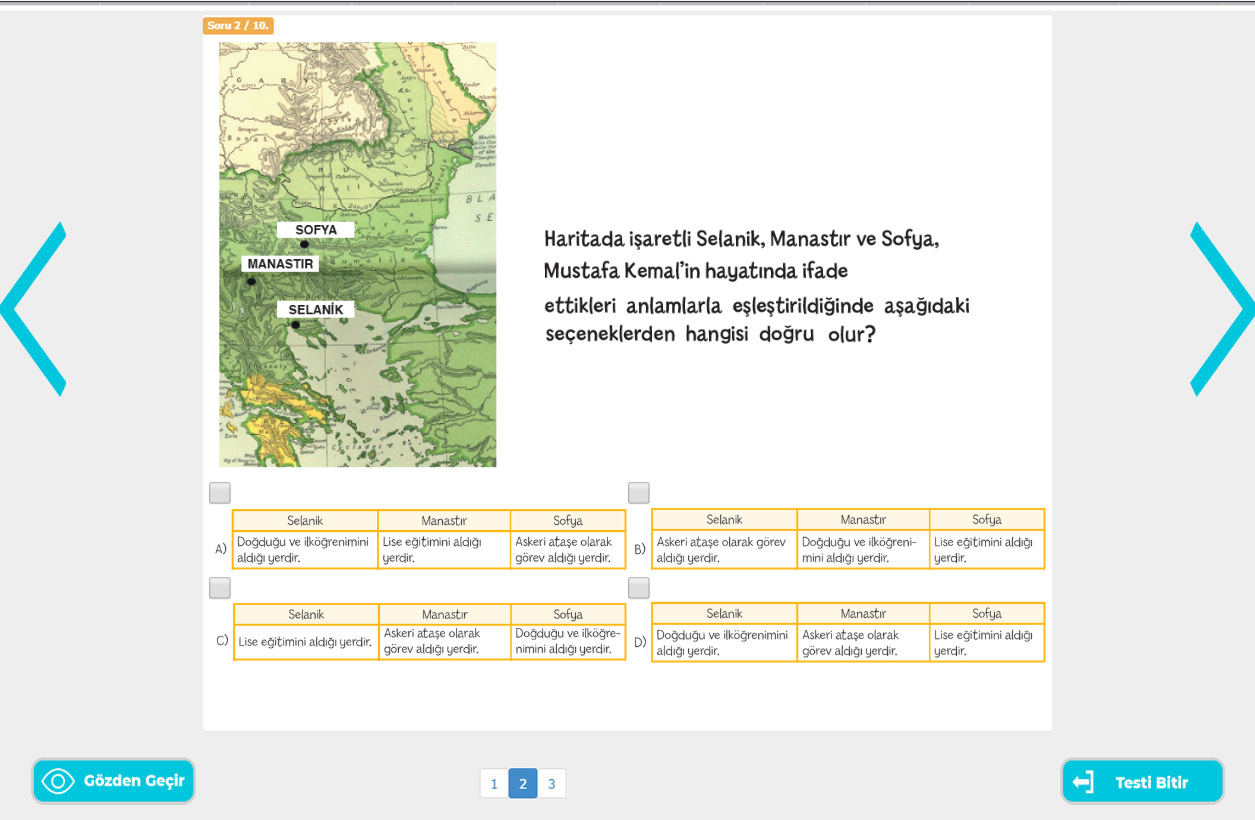Screen dimensions: 1255x820
Task: Check the checkbox for option B
Action: [x=639, y=493]
